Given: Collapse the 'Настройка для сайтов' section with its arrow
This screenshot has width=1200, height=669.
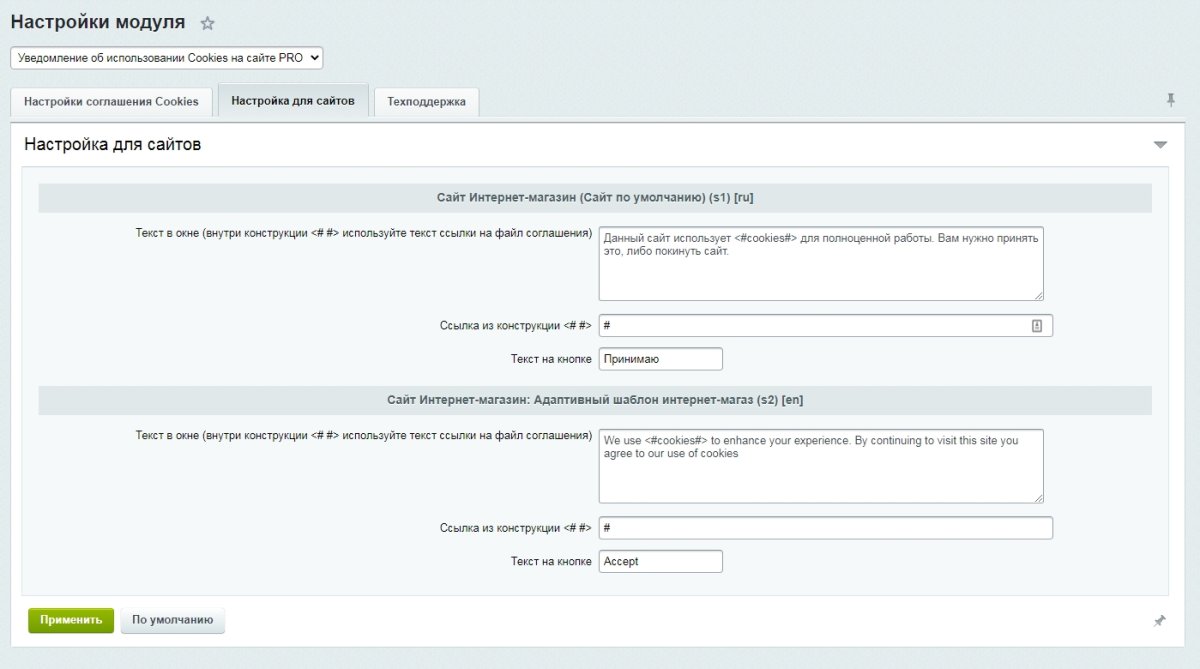Looking at the screenshot, I should coord(1160,144).
